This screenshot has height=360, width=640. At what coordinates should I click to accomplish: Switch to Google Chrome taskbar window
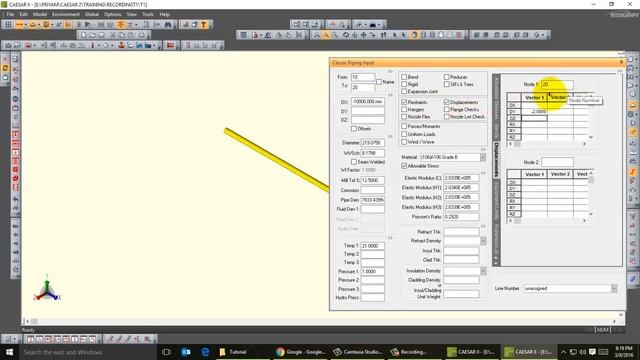[300, 352]
